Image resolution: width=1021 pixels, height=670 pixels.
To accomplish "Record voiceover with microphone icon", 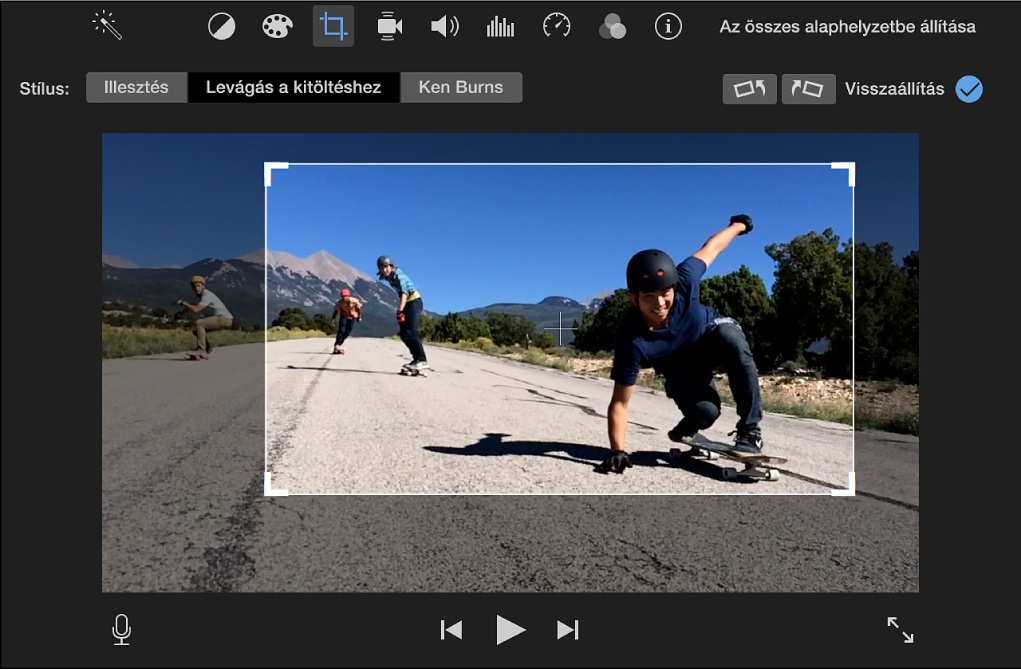I will pyautogui.click(x=122, y=630).
